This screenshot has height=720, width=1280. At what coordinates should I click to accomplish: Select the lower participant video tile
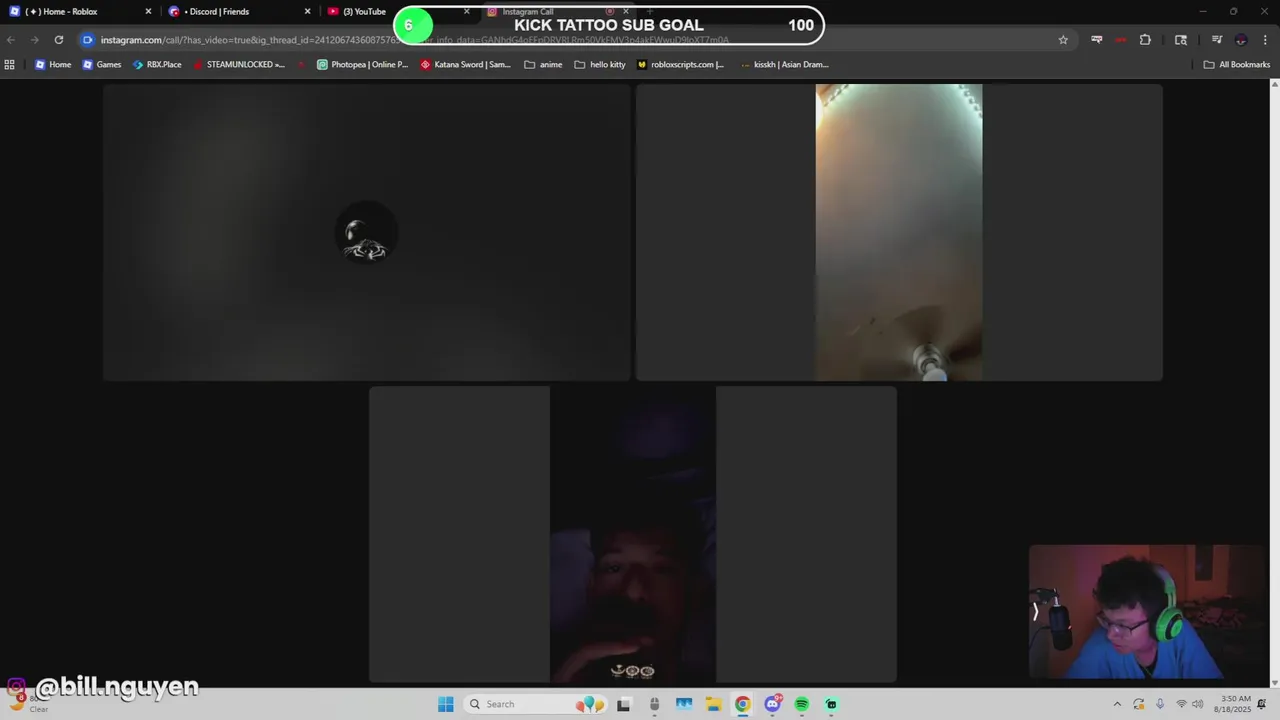coord(632,534)
